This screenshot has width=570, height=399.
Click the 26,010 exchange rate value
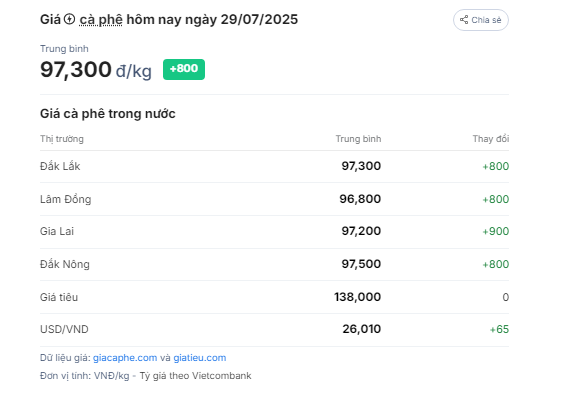[361, 329]
